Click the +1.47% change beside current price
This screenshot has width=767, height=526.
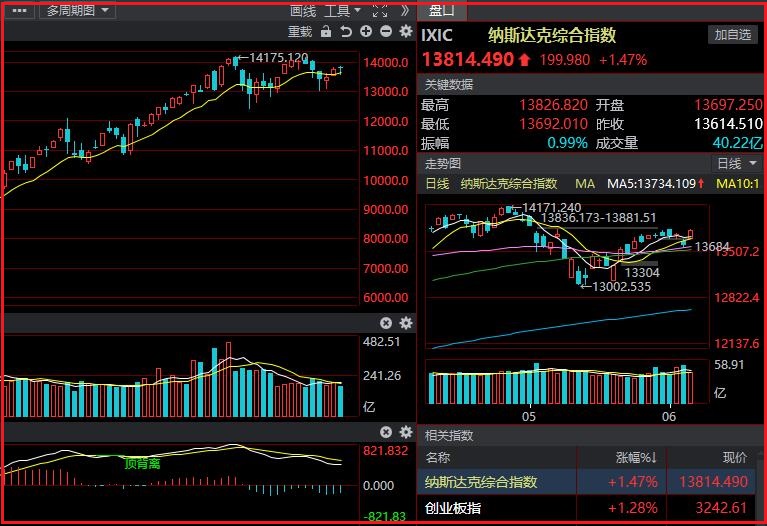click(623, 60)
